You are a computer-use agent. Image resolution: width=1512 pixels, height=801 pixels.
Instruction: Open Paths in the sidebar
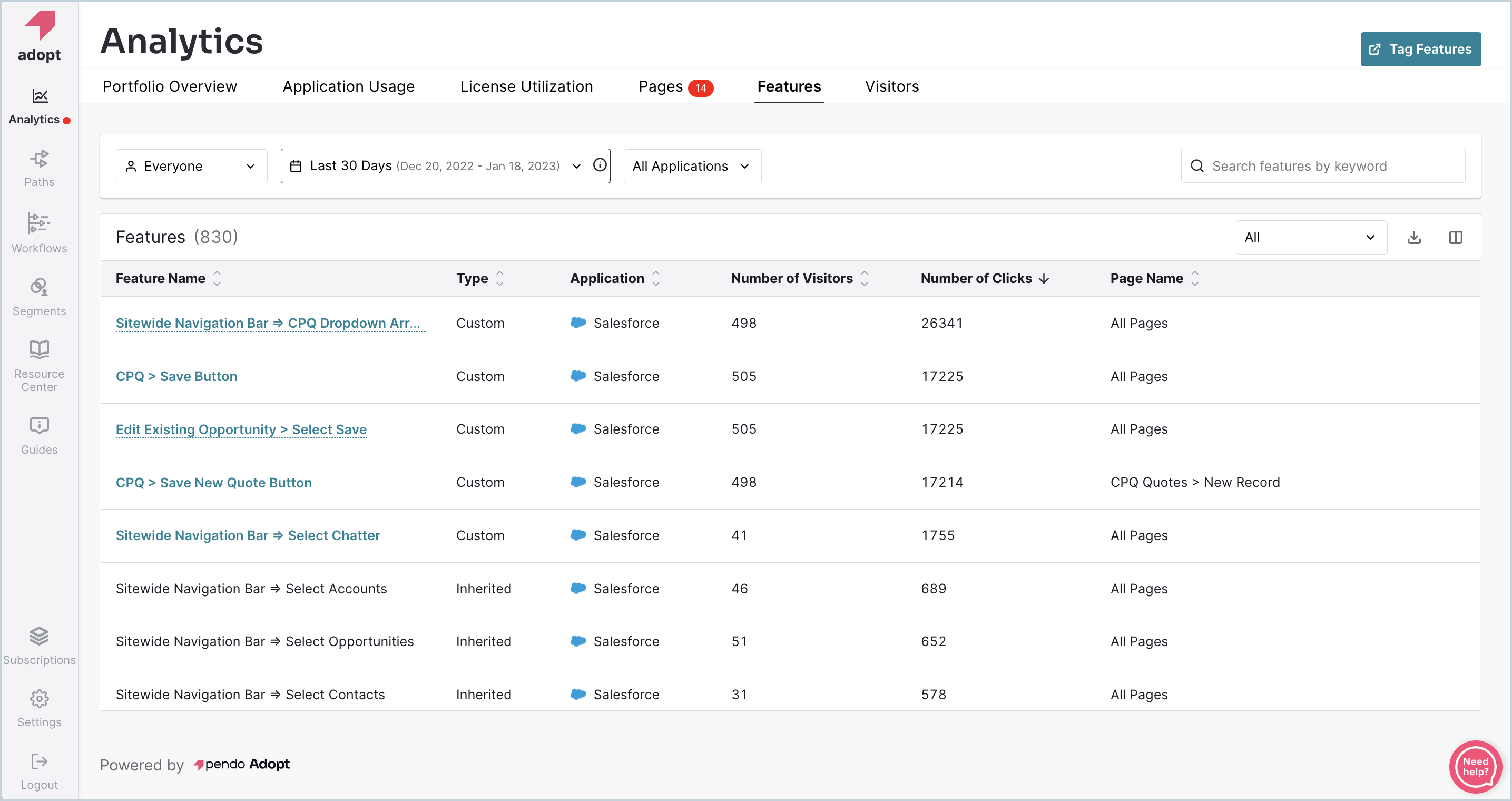(x=40, y=169)
